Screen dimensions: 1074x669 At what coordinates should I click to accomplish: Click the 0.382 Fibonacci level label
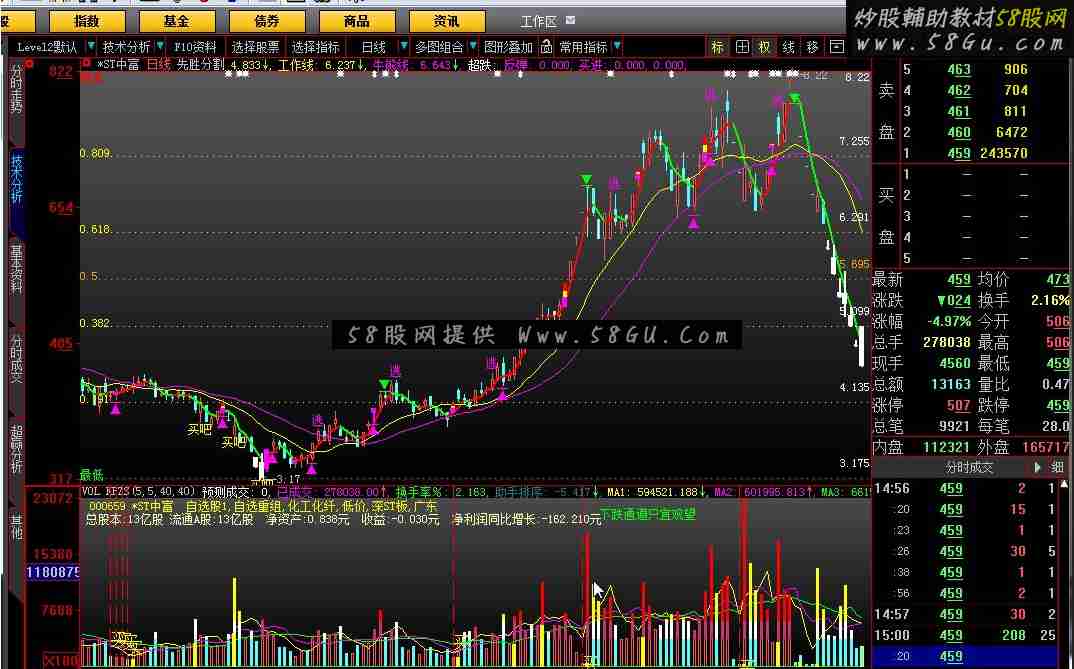click(96, 323)
